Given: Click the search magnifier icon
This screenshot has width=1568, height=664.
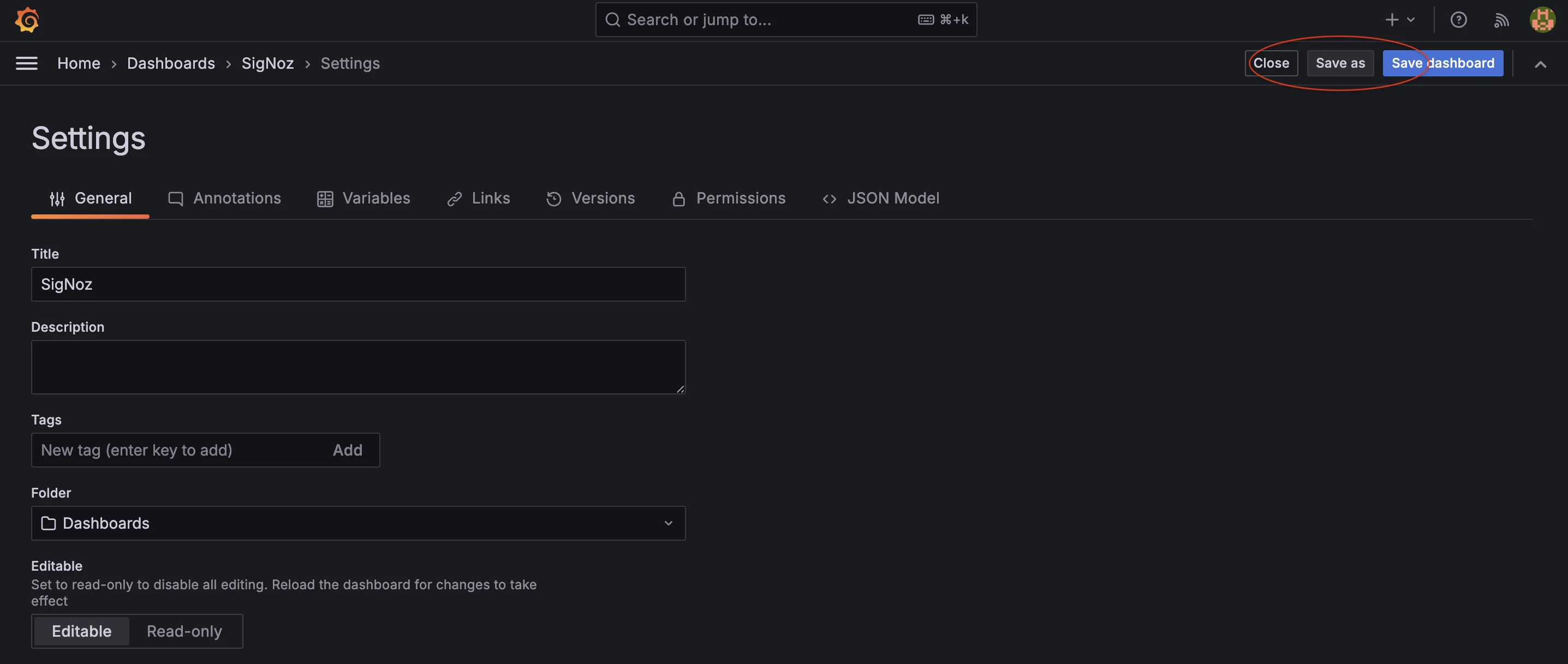Looking at the screenshot, I should click(612, 20).
